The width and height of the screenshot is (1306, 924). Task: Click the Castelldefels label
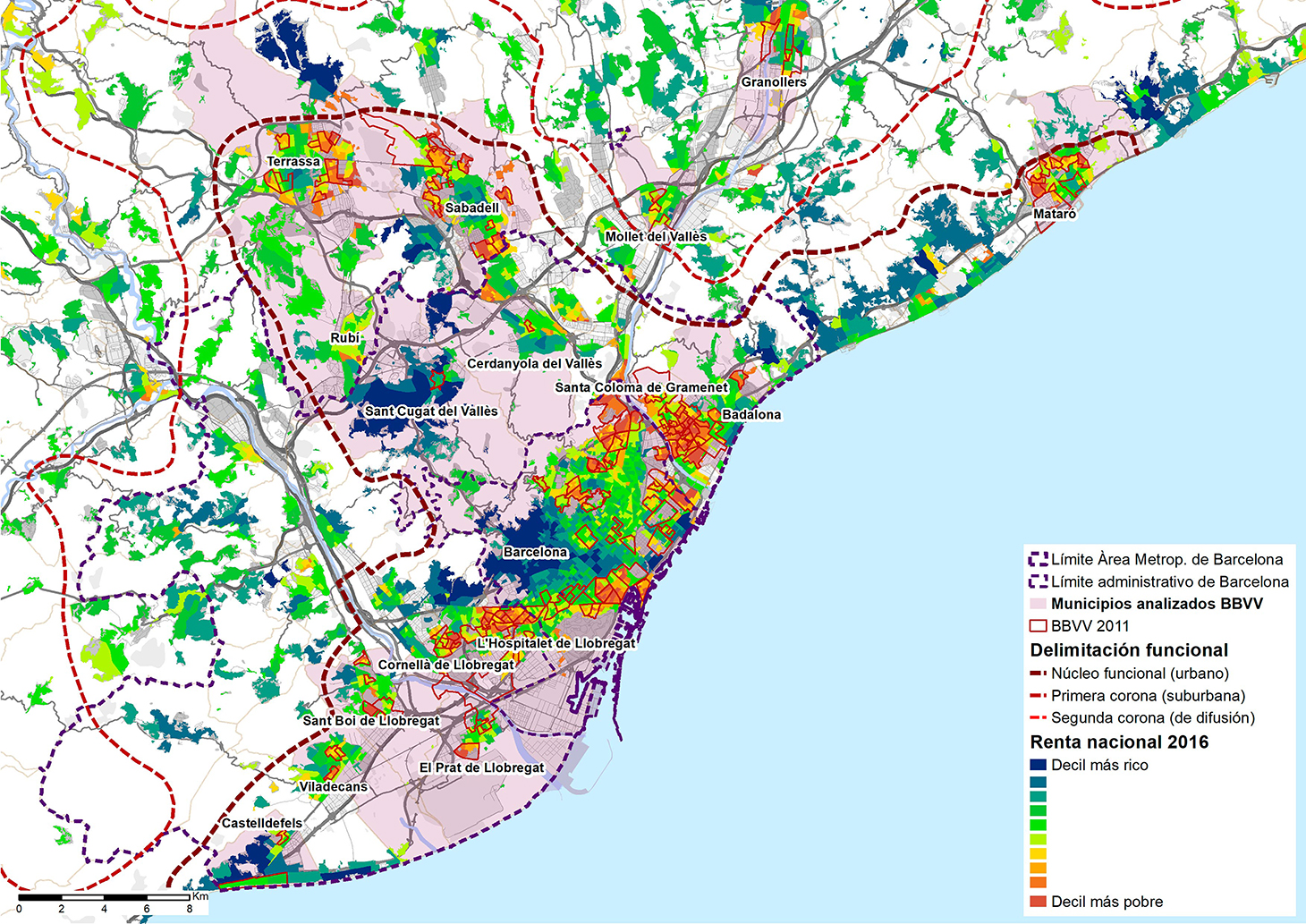click(x=262, y=823)
